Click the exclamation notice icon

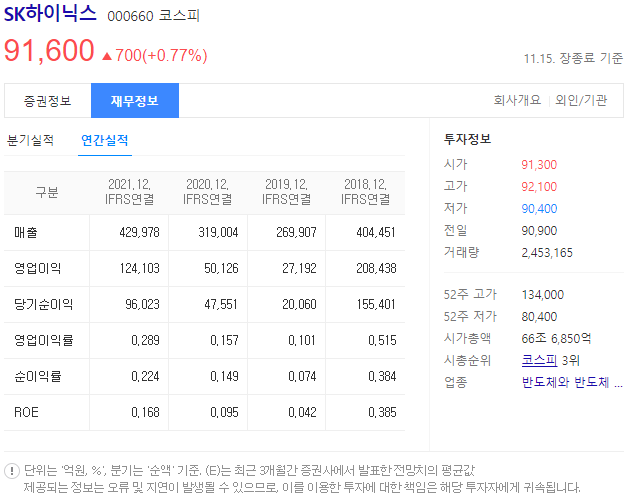coord(12,471)
